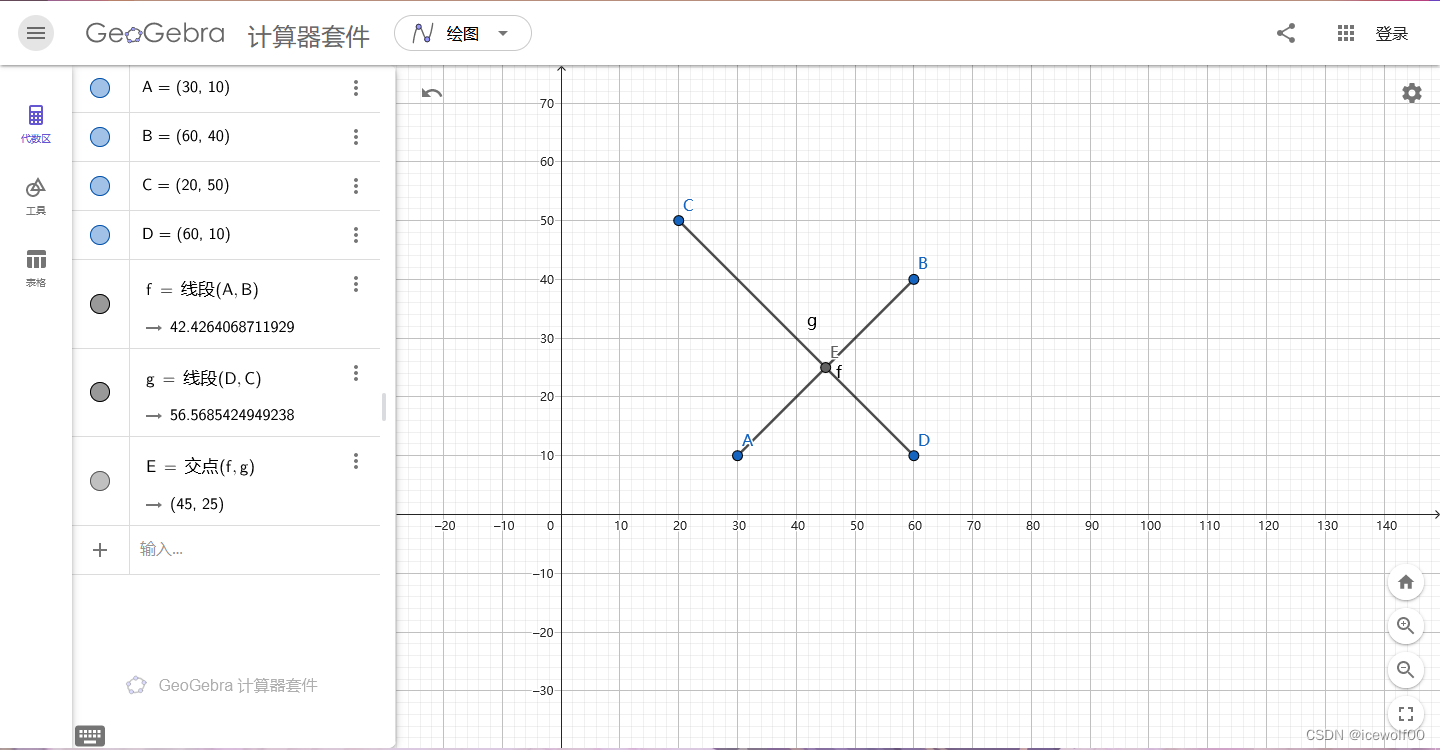Click the zoom out magnifier button

pos(1406,670)
